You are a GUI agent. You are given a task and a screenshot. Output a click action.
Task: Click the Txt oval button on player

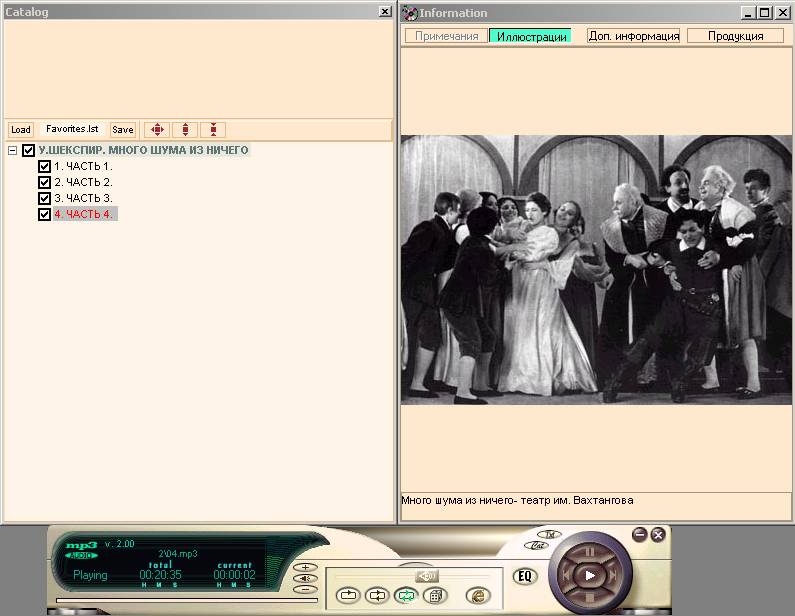[x=550, y=534]
